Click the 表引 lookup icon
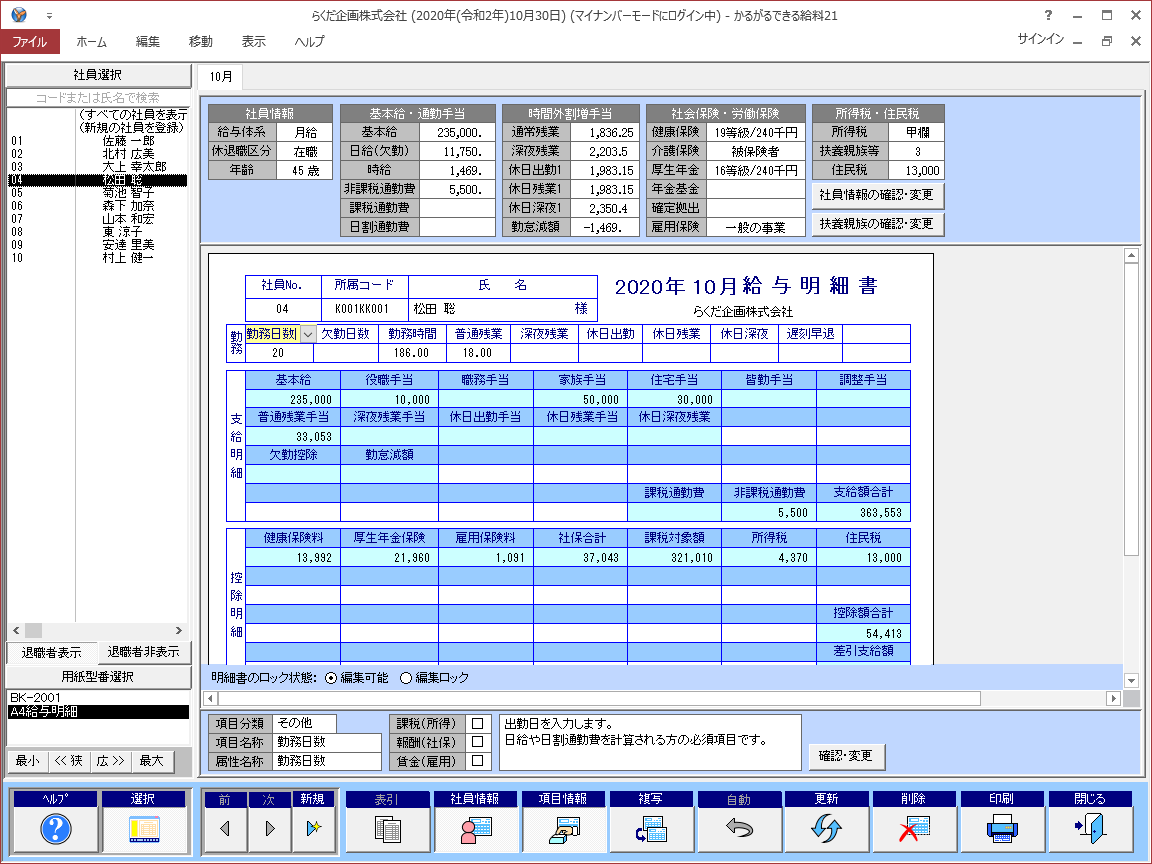1152x864 pixels. (387, 829)
